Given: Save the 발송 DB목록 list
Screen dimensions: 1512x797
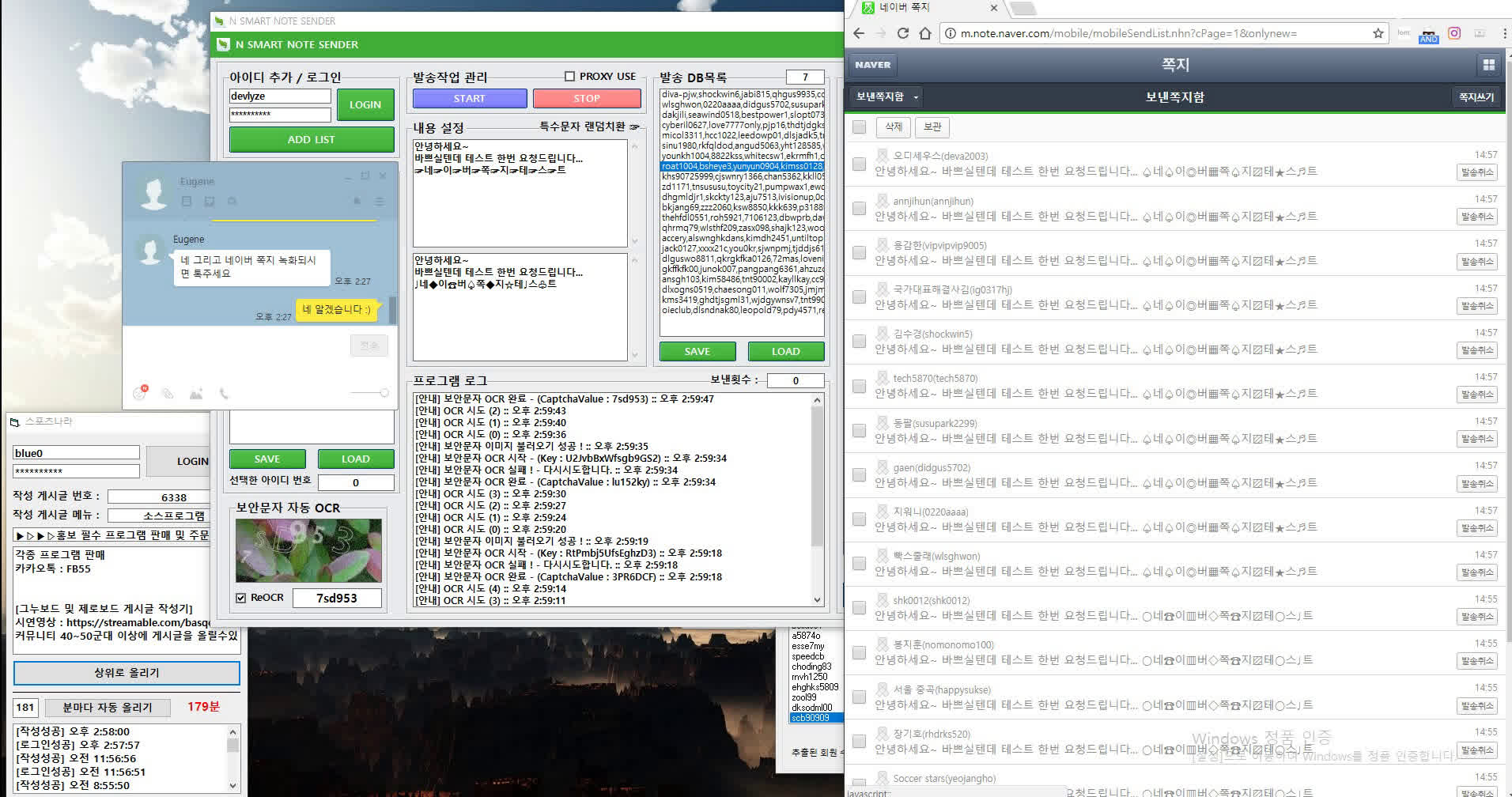Looking at the screenshot, I should click(697, 351).
